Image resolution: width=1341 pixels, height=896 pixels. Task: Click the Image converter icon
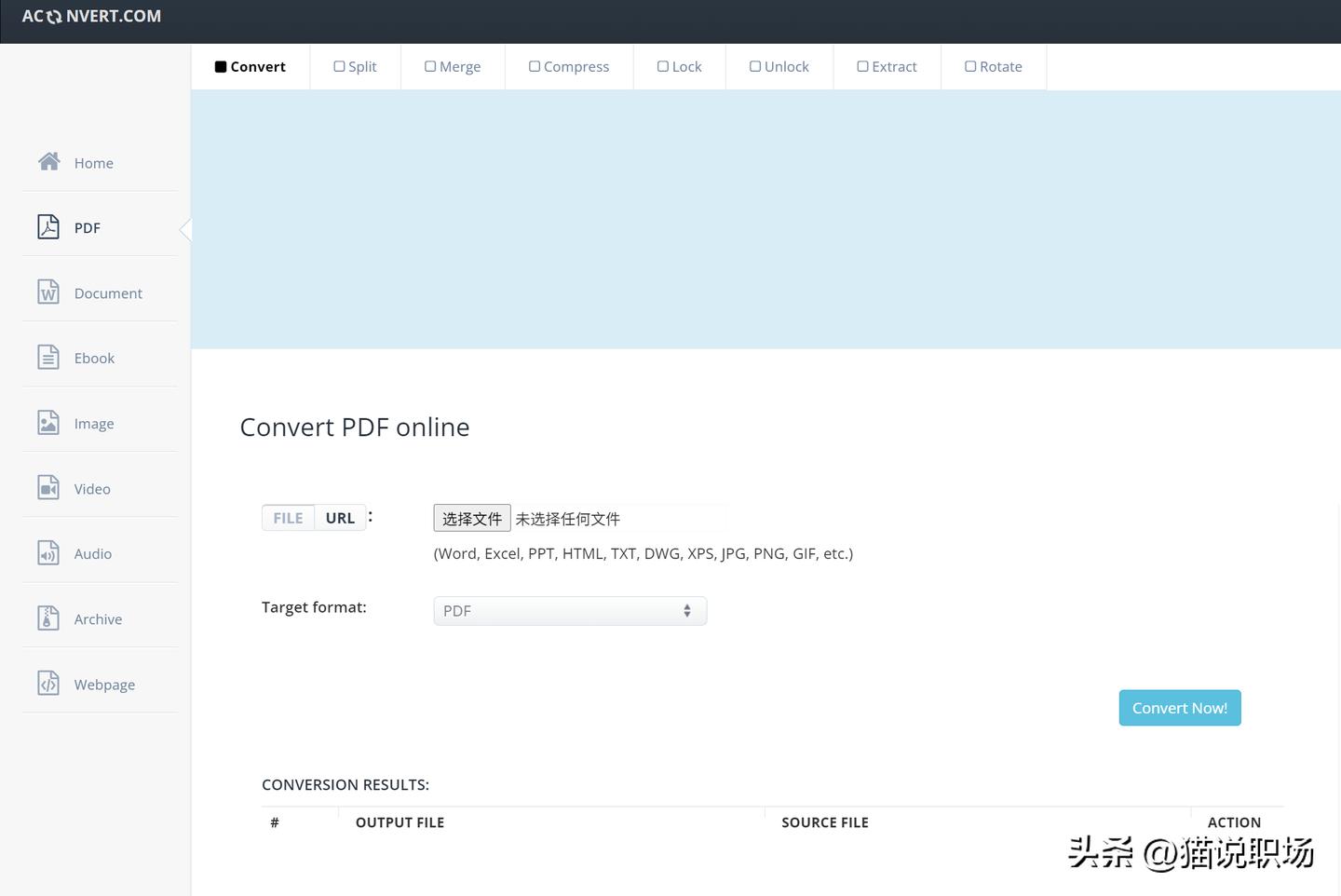(48, 423)
